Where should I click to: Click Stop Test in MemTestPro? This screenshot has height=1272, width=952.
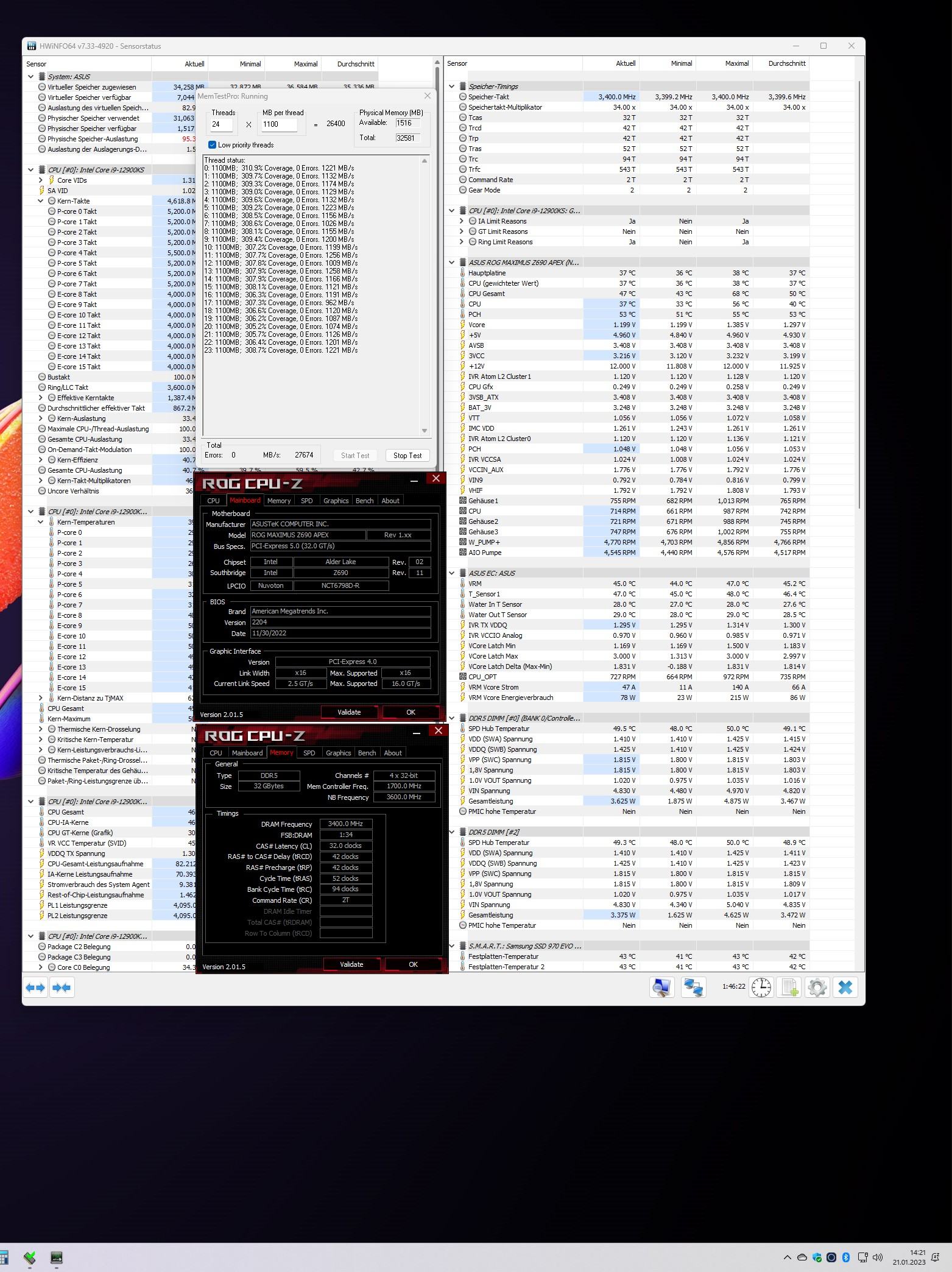[x=407, y=456]
